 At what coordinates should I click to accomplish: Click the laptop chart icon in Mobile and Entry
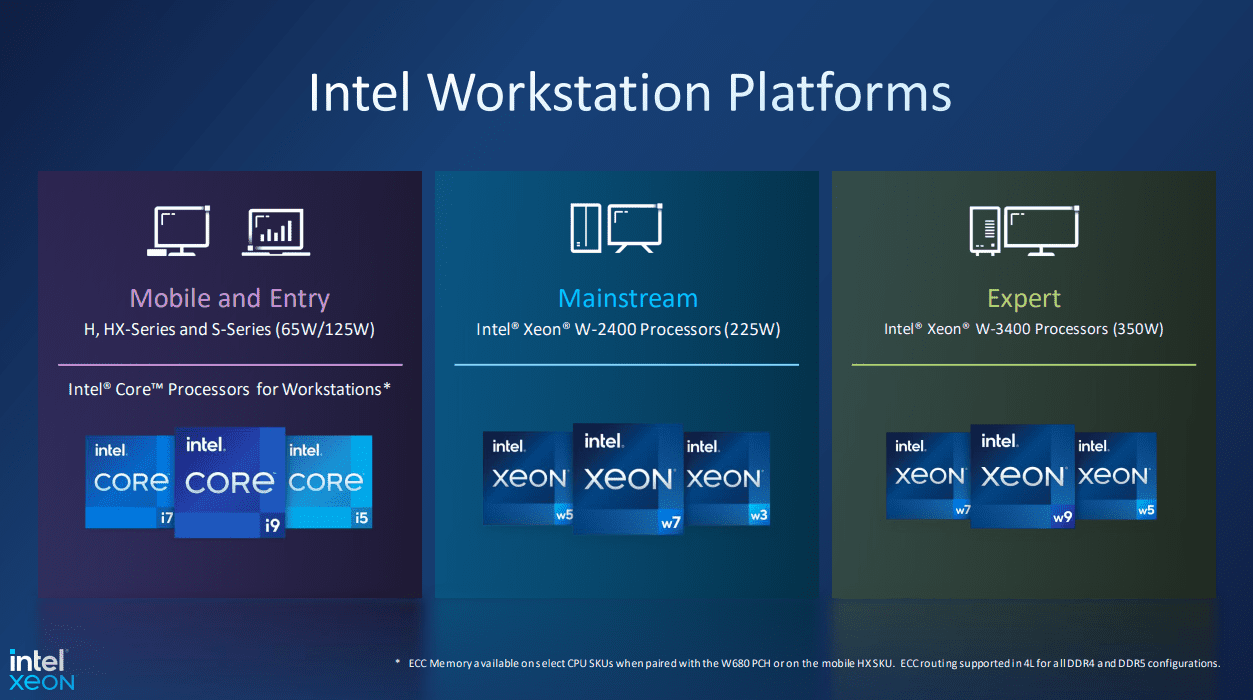tap(276, 231)
